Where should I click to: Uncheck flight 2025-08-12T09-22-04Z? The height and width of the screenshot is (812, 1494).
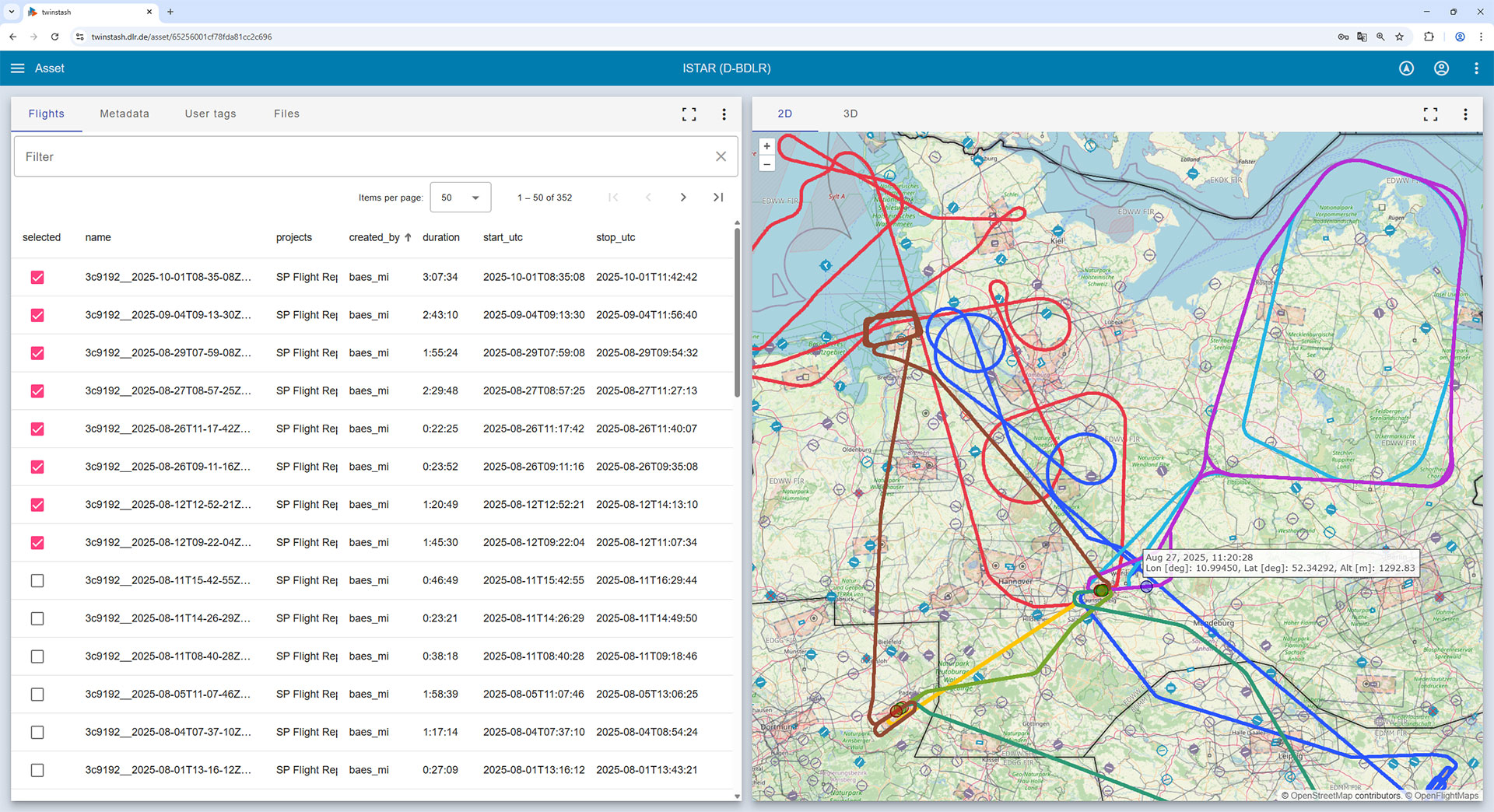coord(37,543)
